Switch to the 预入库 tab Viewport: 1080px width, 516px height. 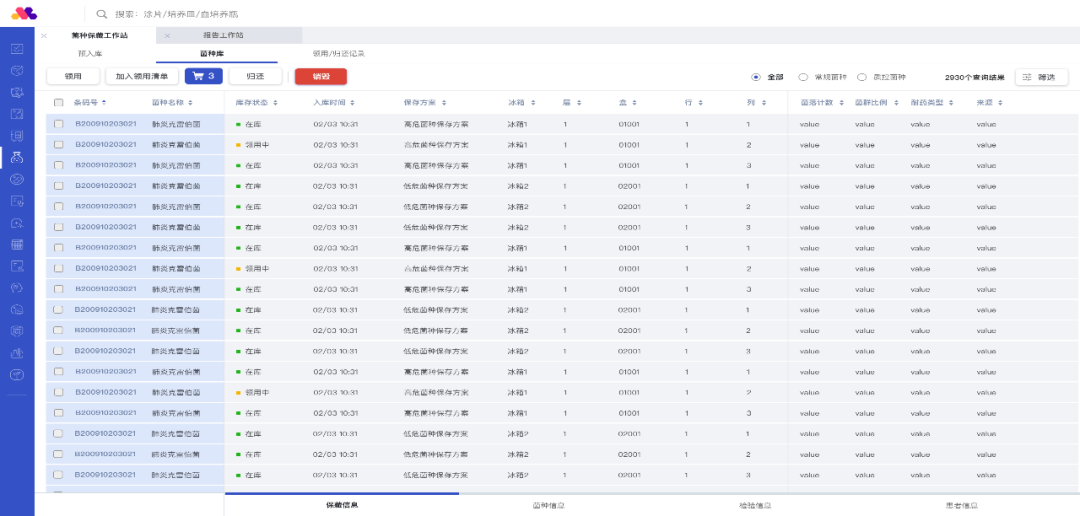90,53
